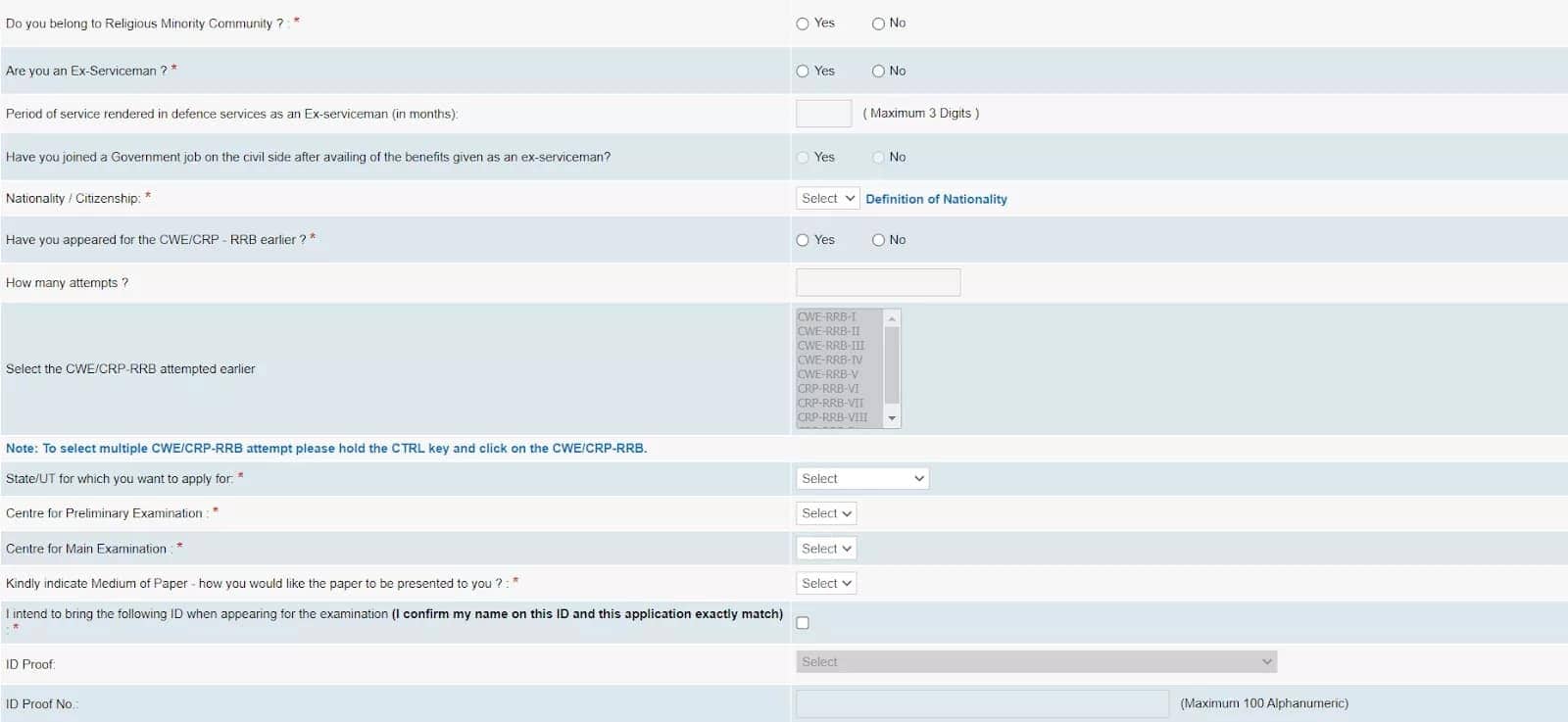Screen dimensions: 1568x722
Task: Select CWE-RRB-I in the attempts list
Action: tap(827, 316)
